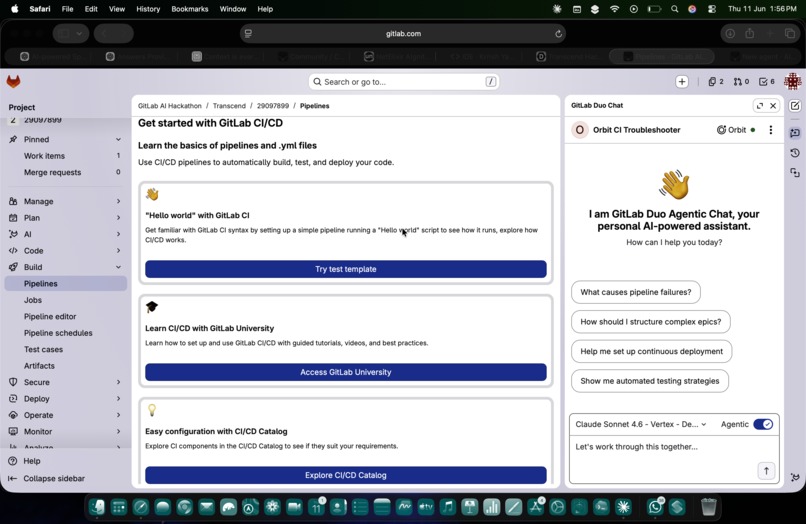Viewport: 806px width, 524px height.
Task: Click the Try test template button
Action: pyautogui.click(x=345, y=269)
